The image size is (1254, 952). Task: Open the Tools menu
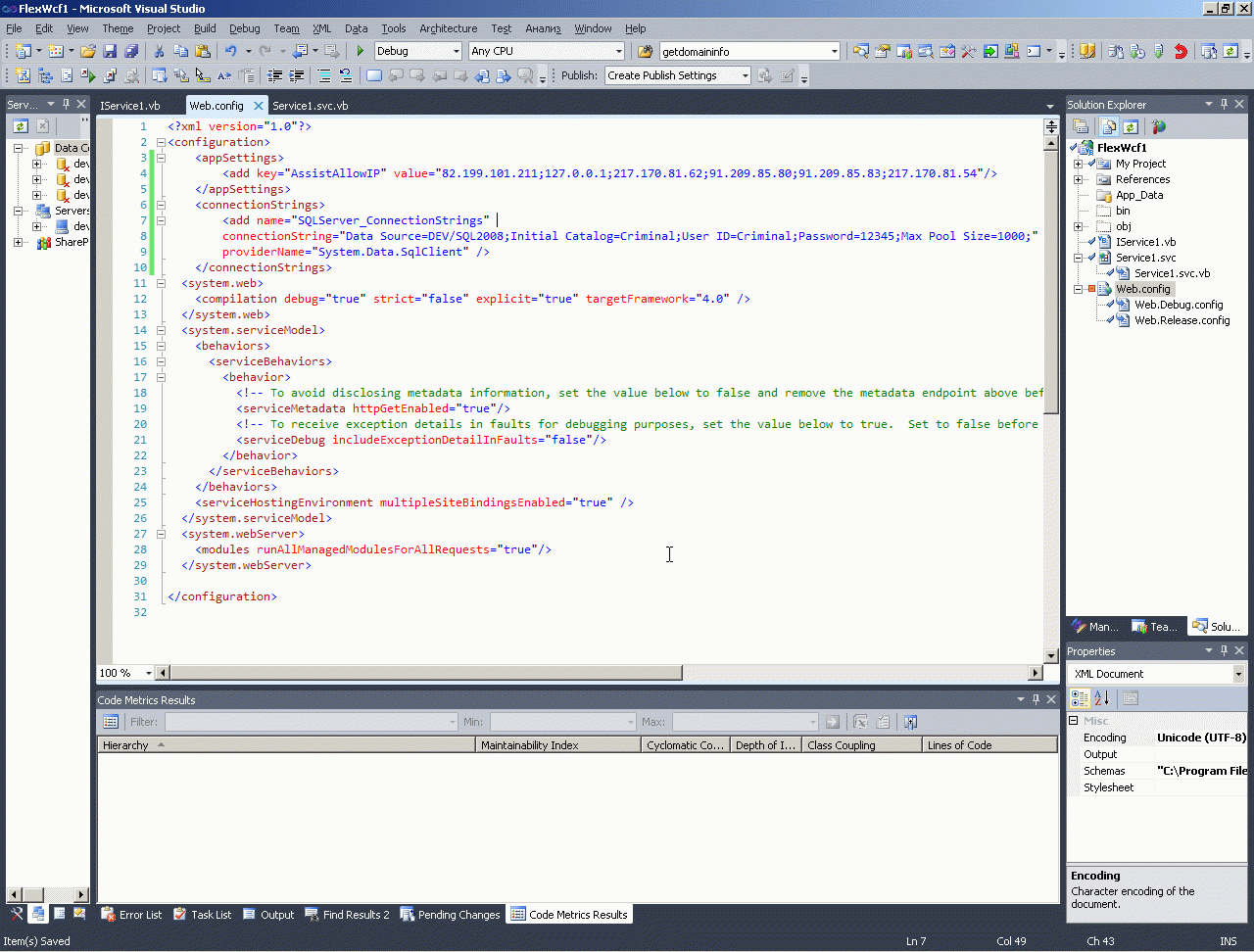[x=394, y=28]
